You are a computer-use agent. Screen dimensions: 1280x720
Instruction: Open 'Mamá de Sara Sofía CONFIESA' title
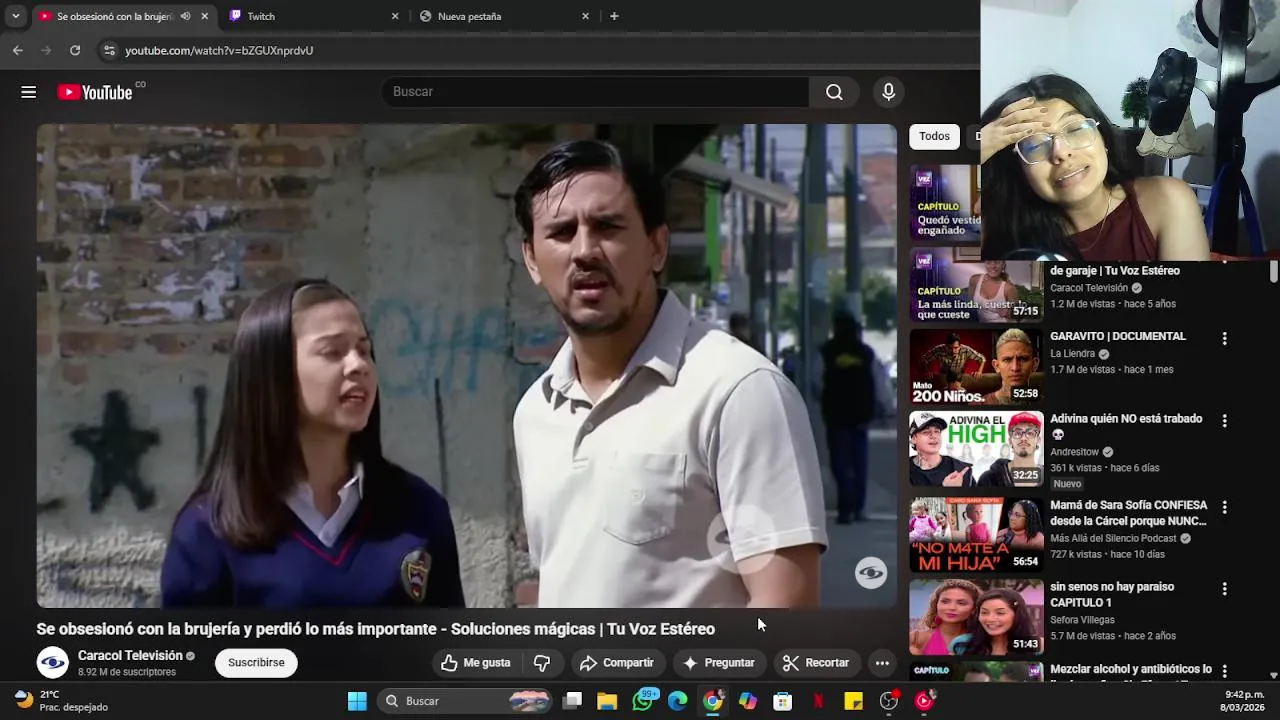coord(1129,513)
